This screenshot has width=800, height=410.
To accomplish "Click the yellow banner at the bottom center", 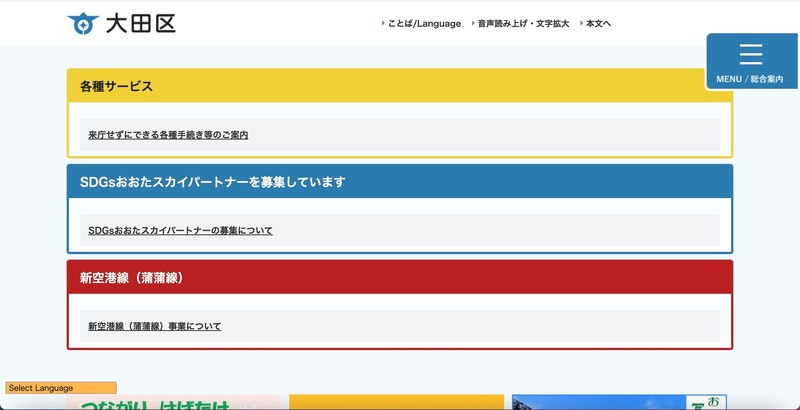I will coord(396,402).
